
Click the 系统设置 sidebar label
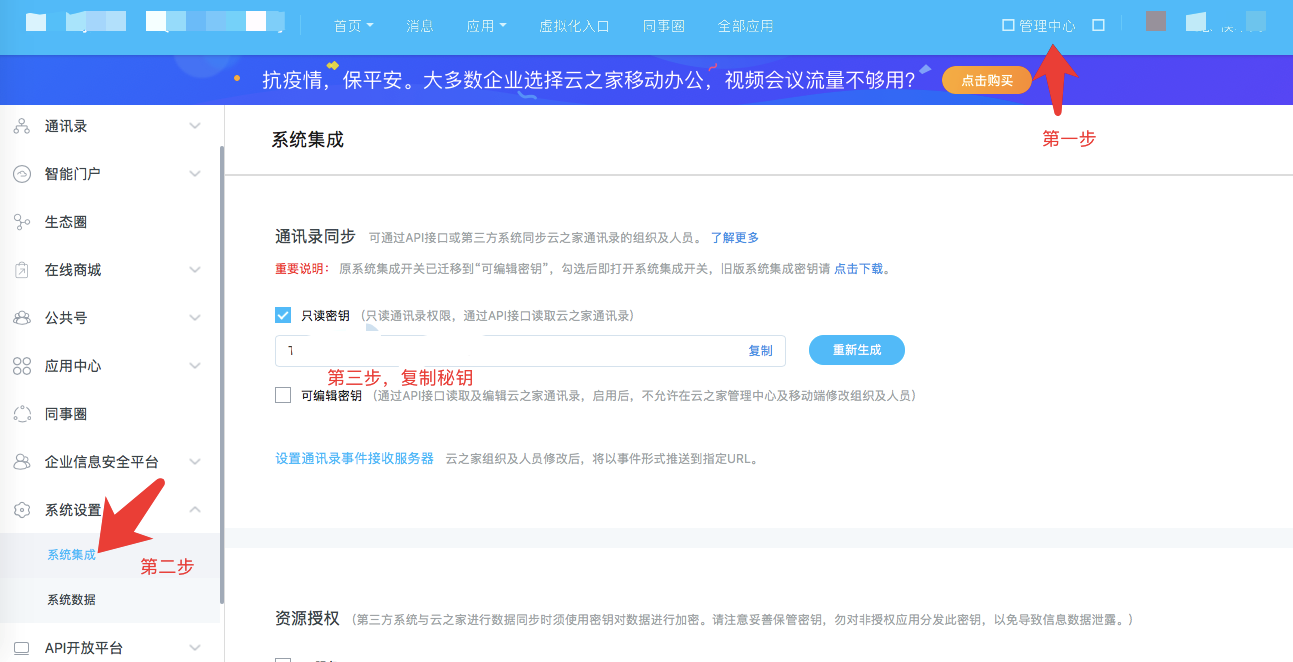tap(73, 510)
